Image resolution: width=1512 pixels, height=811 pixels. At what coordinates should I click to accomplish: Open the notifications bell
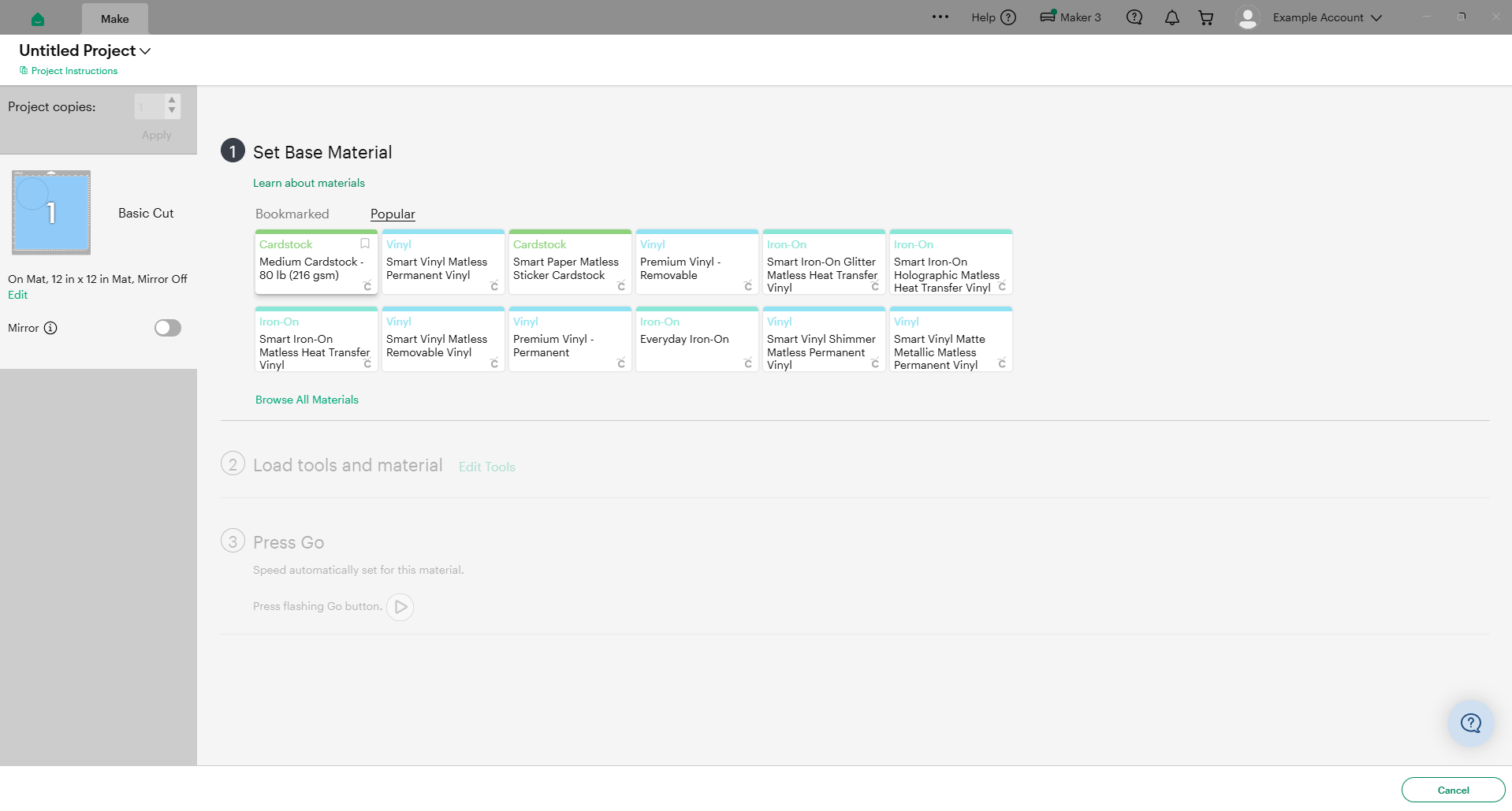[1172, 17]
